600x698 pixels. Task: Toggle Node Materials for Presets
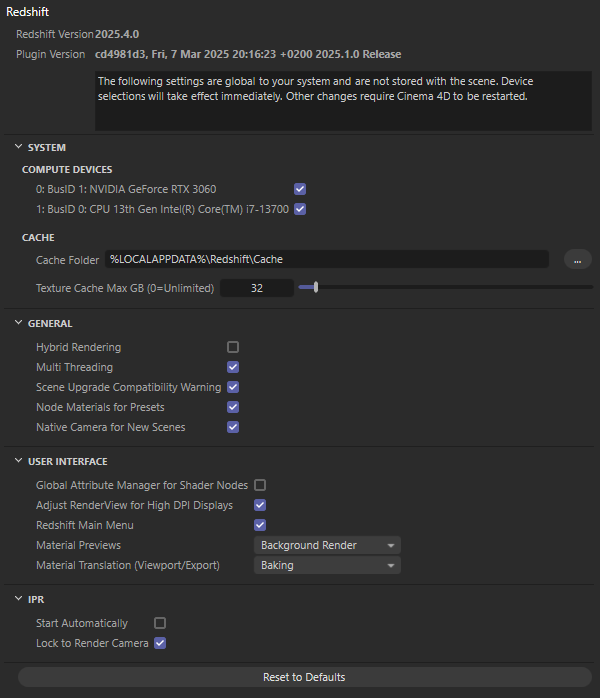pyautogui.click(x=233, y=407)
